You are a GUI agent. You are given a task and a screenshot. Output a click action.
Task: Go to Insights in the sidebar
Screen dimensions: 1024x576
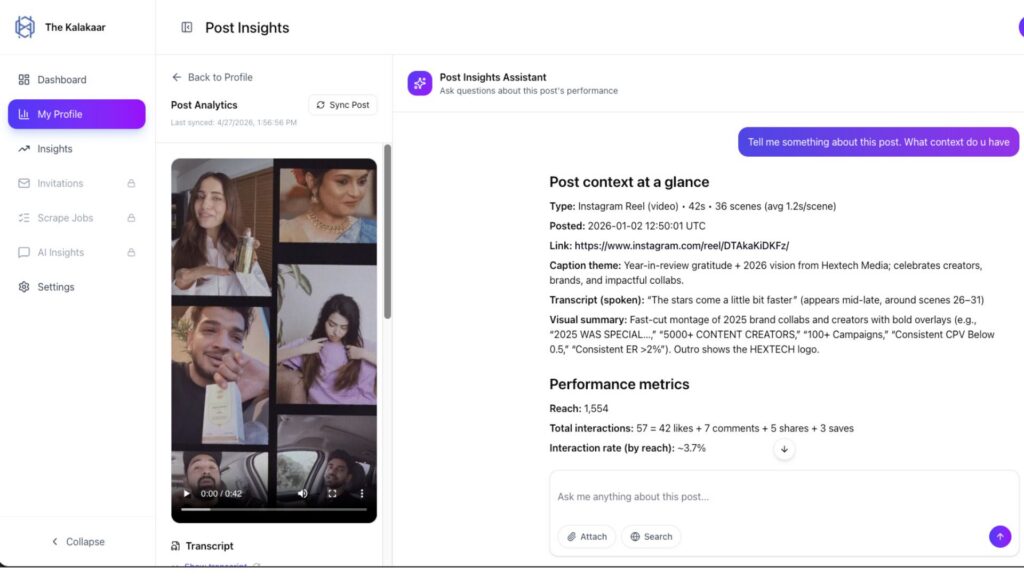tap(55, 149)
